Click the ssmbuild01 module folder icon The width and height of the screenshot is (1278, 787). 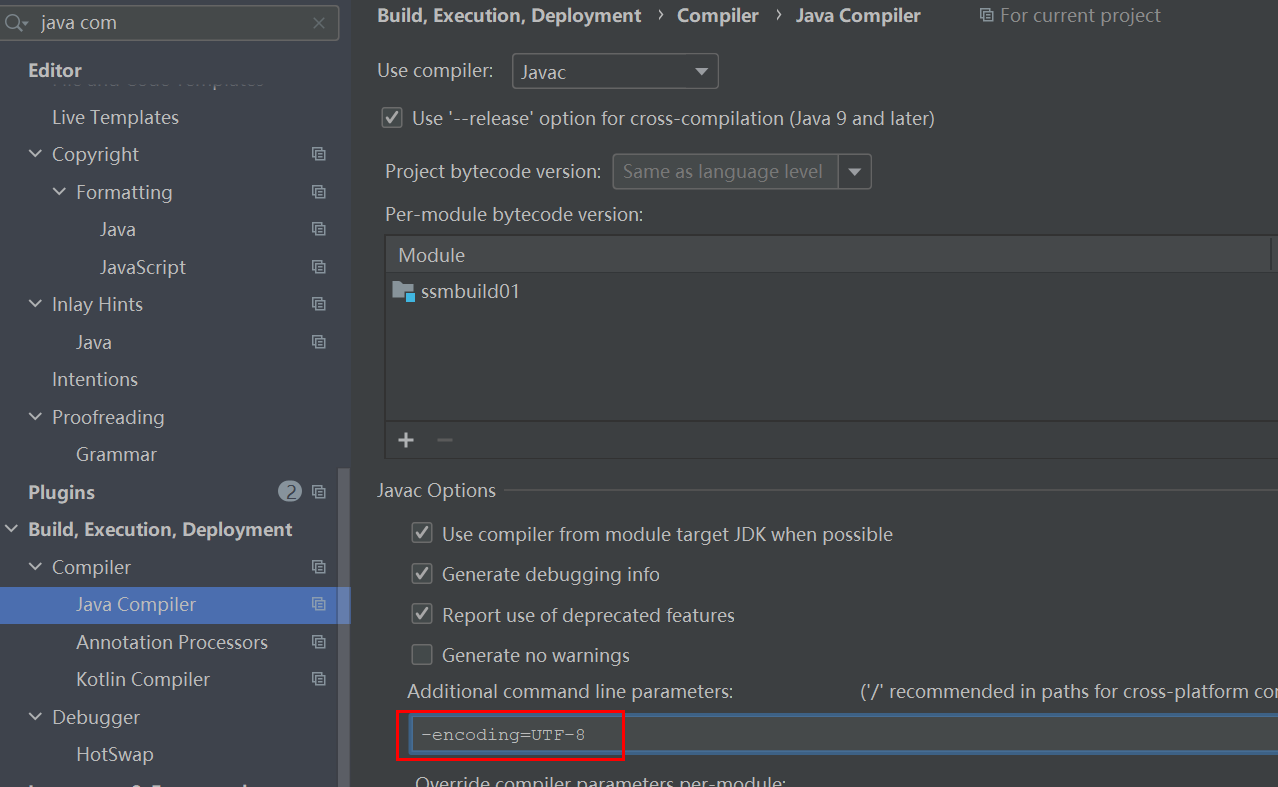404,291
